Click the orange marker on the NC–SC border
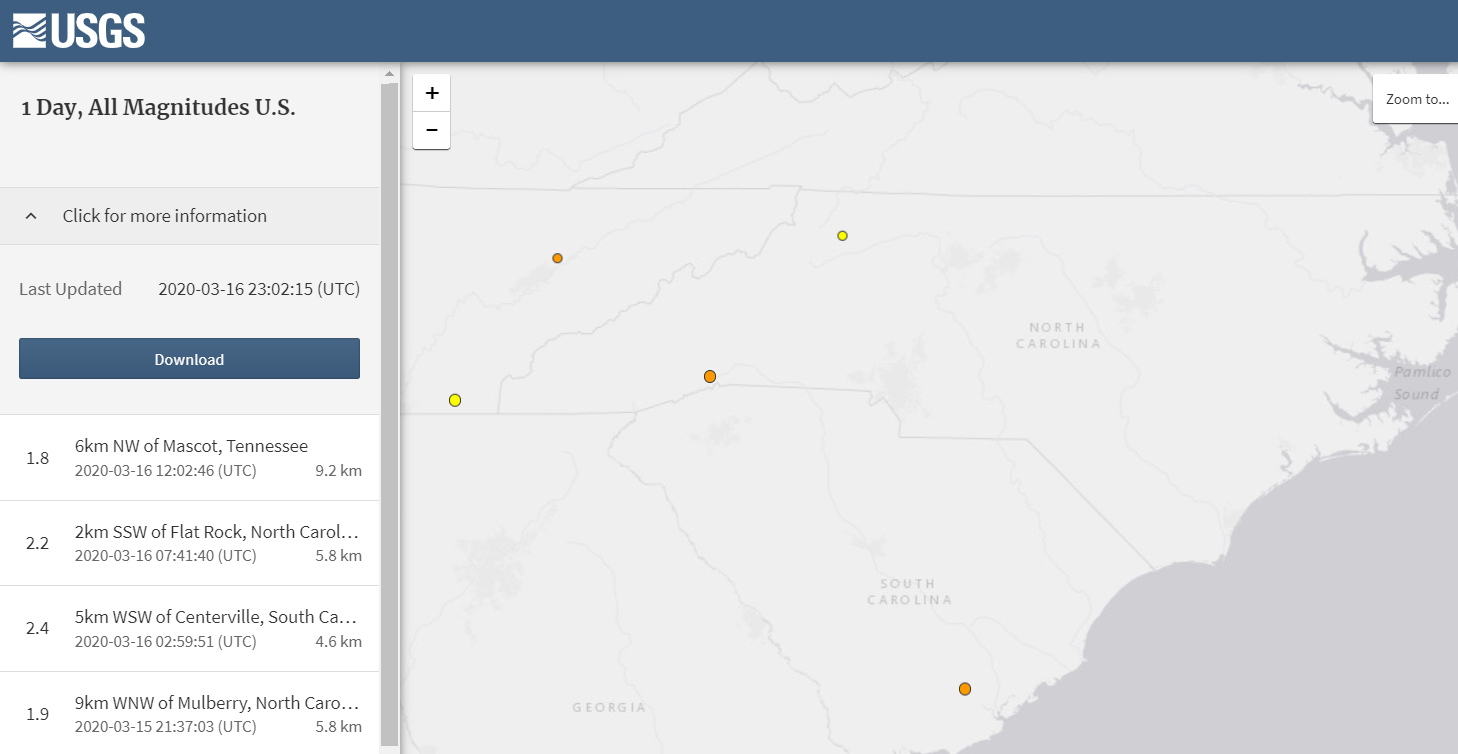 [x=710, y=376]
